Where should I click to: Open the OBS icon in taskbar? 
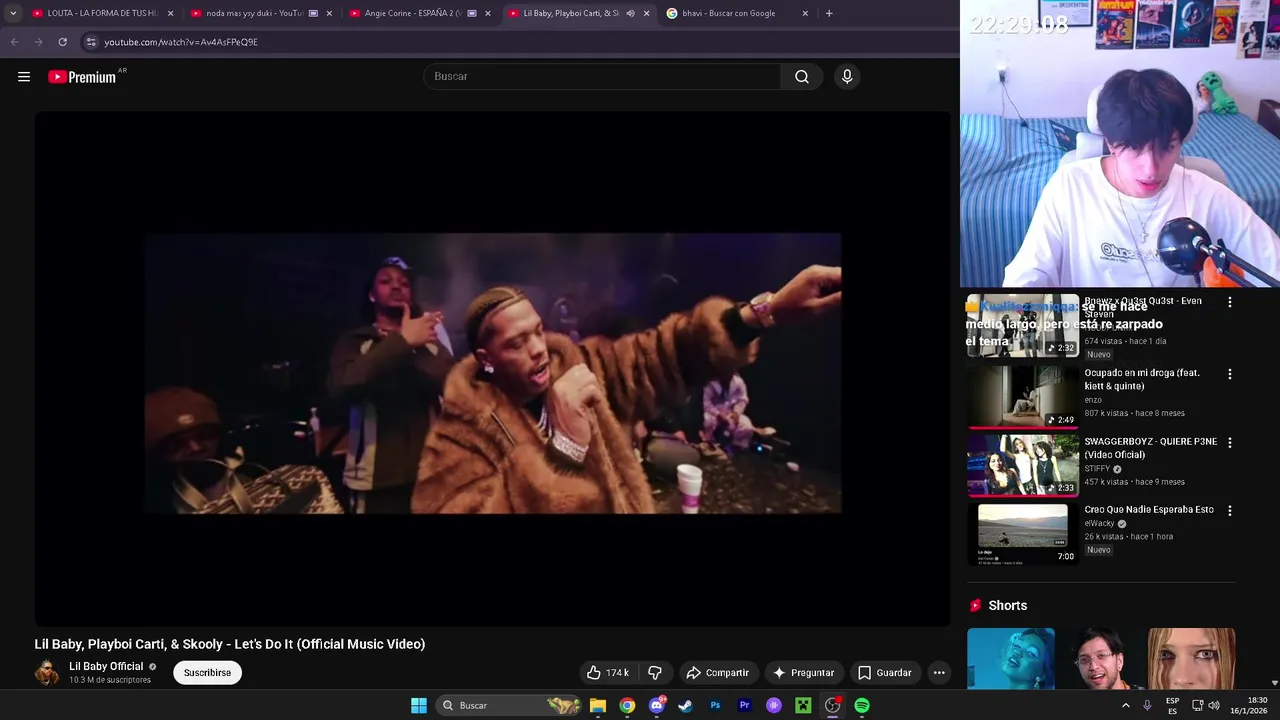click(832, 706)
